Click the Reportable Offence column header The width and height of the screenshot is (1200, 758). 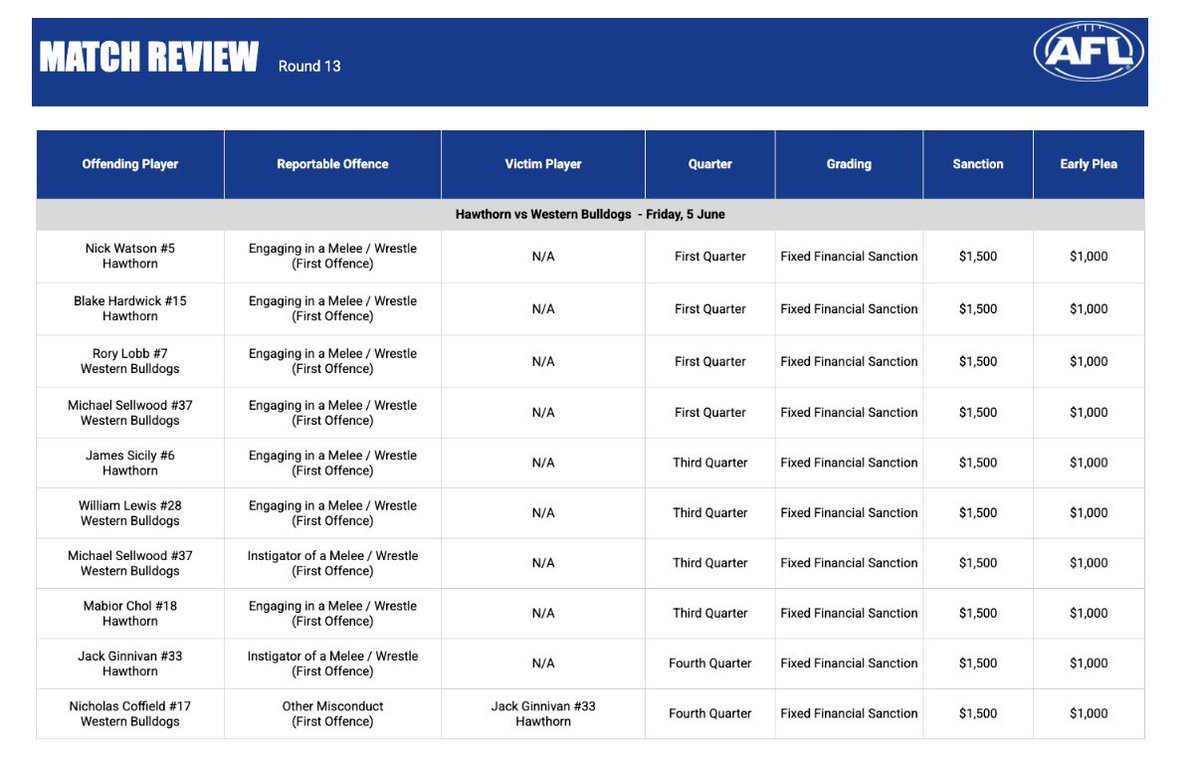pyautogui.click(x=333, y=164)
